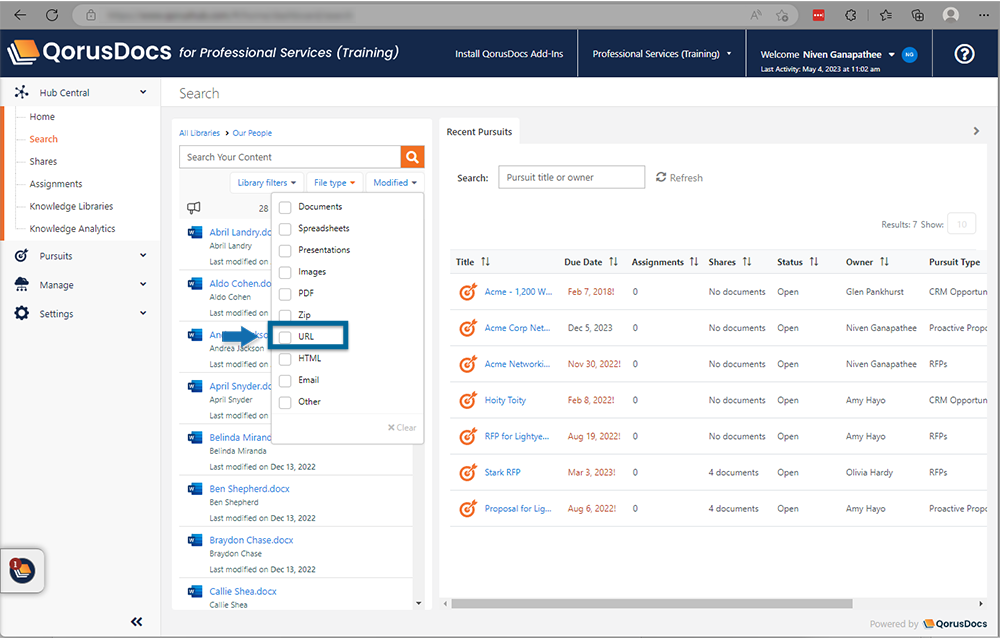
Task: Clear the file type filter selections
Action: pos(402,427)
